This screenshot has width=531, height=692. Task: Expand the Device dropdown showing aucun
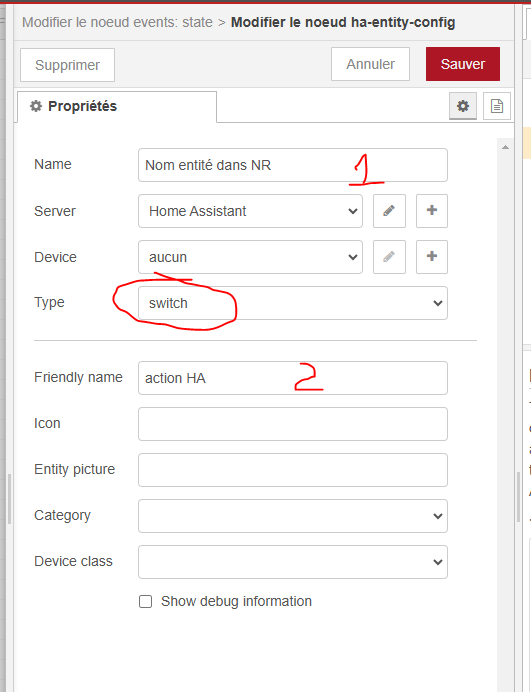tap(250, 257)
